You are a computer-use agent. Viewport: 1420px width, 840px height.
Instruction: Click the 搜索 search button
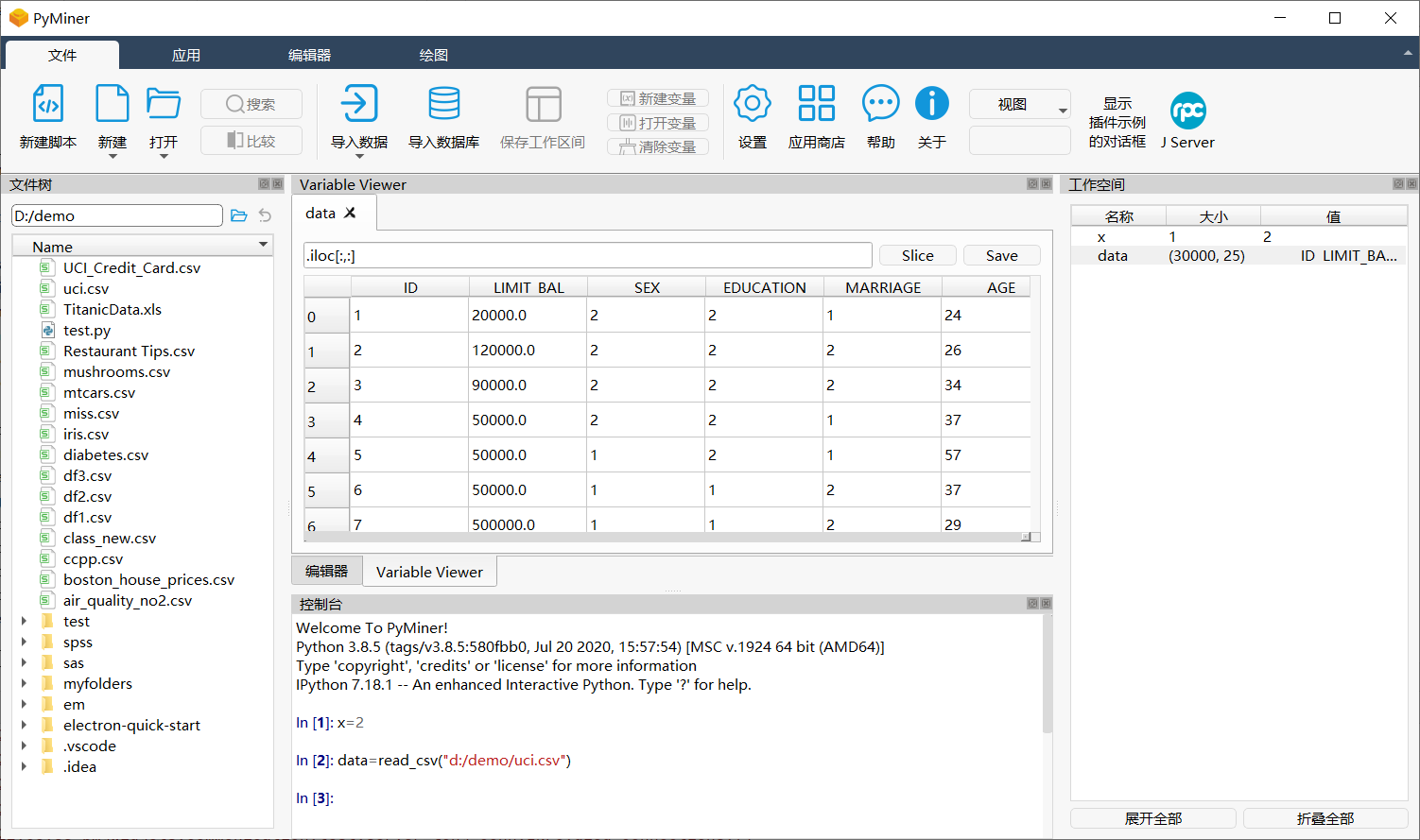[x=251, y=104]
